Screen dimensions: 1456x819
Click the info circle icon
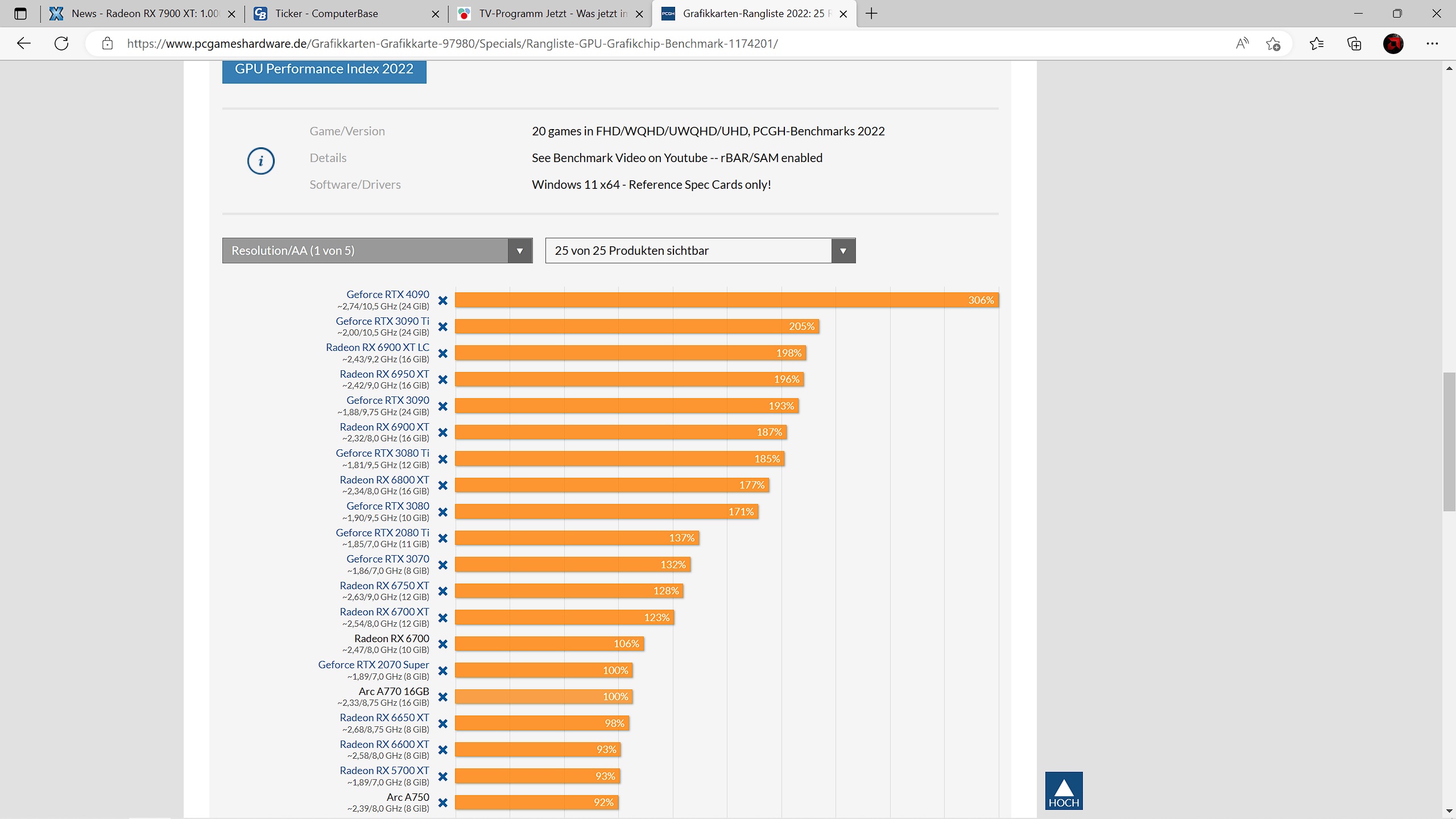[x=260, y=161]
